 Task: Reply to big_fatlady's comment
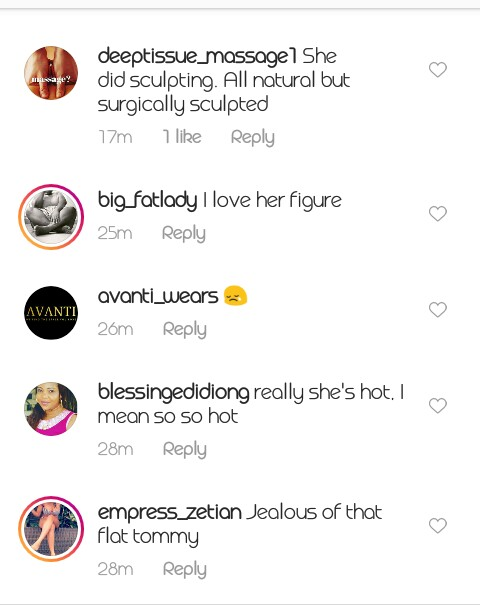click(x=184, y=233)
